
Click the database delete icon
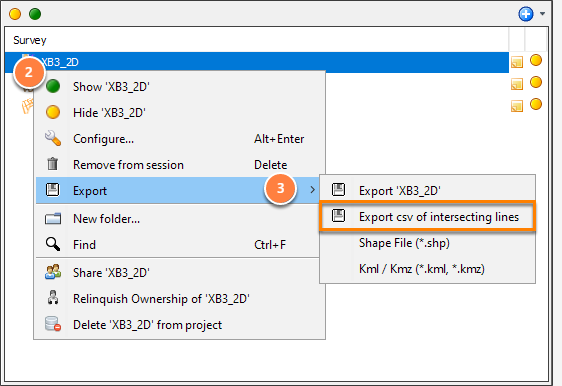click(53, 324)
